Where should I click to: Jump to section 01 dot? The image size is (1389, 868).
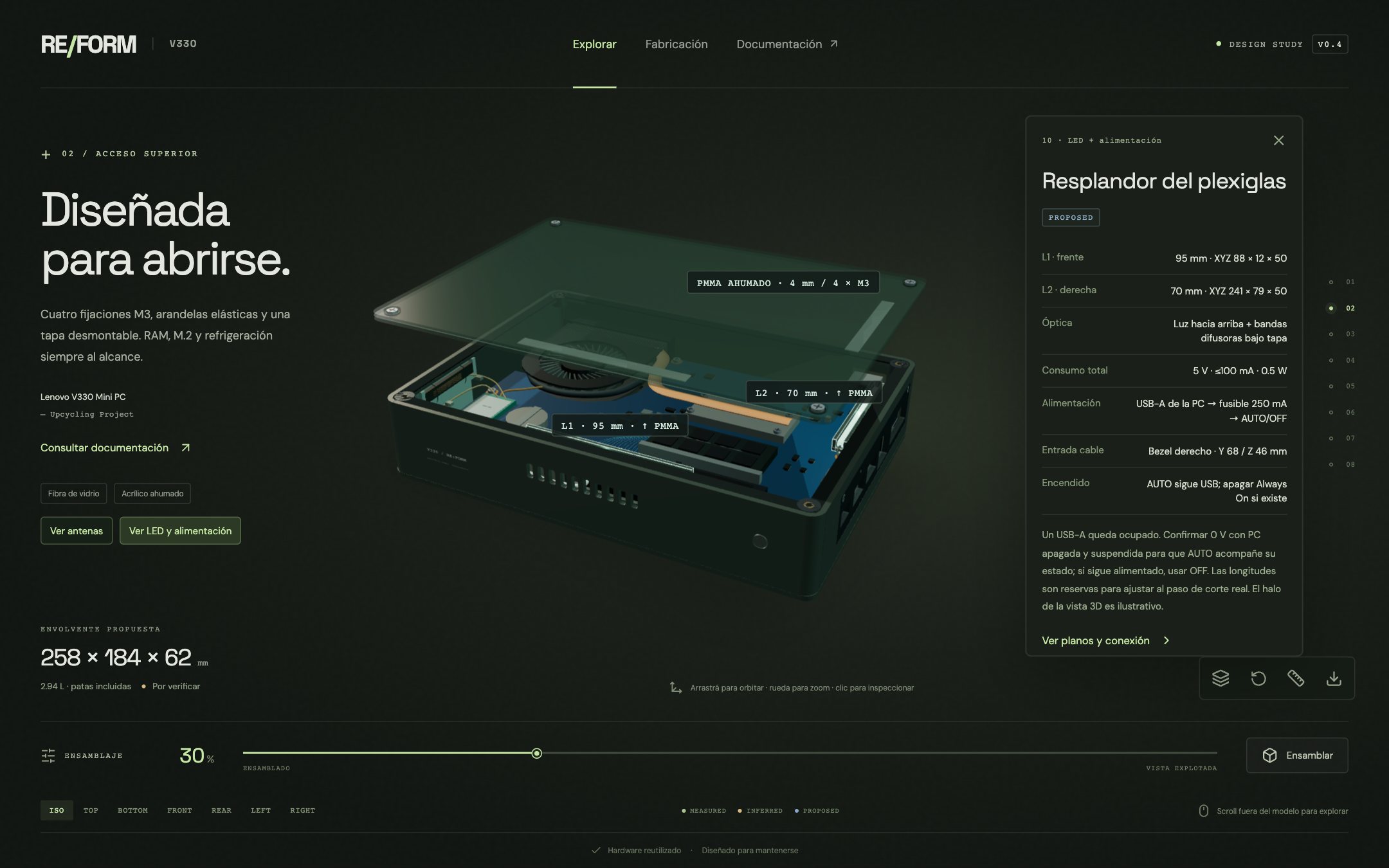coord(1330,282)
